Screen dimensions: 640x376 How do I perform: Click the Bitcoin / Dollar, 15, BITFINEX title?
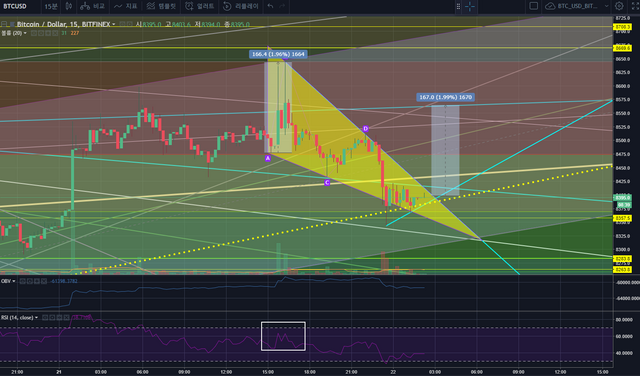tap(63, 24)
